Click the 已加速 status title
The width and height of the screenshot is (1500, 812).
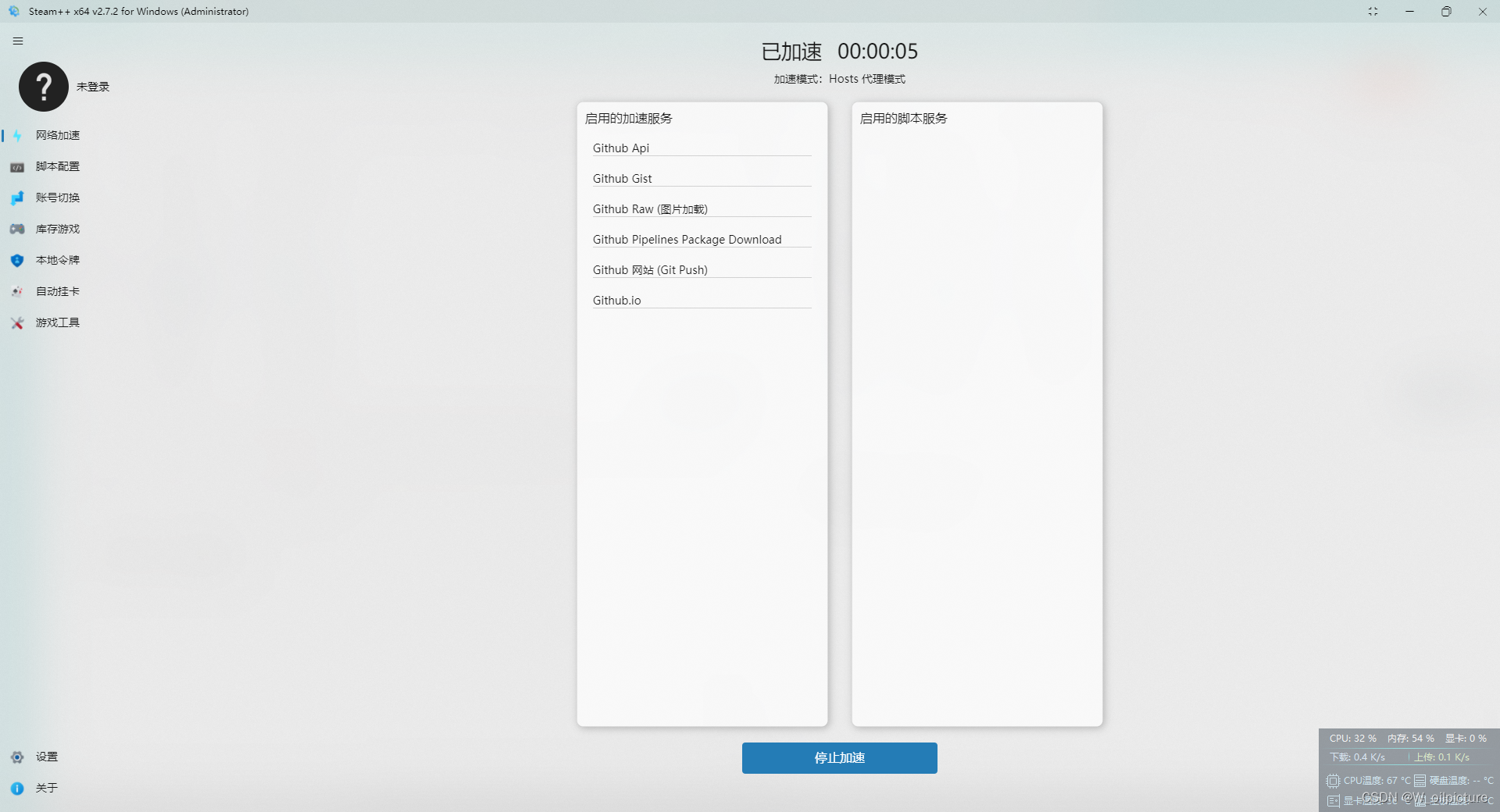pos(791,52)
